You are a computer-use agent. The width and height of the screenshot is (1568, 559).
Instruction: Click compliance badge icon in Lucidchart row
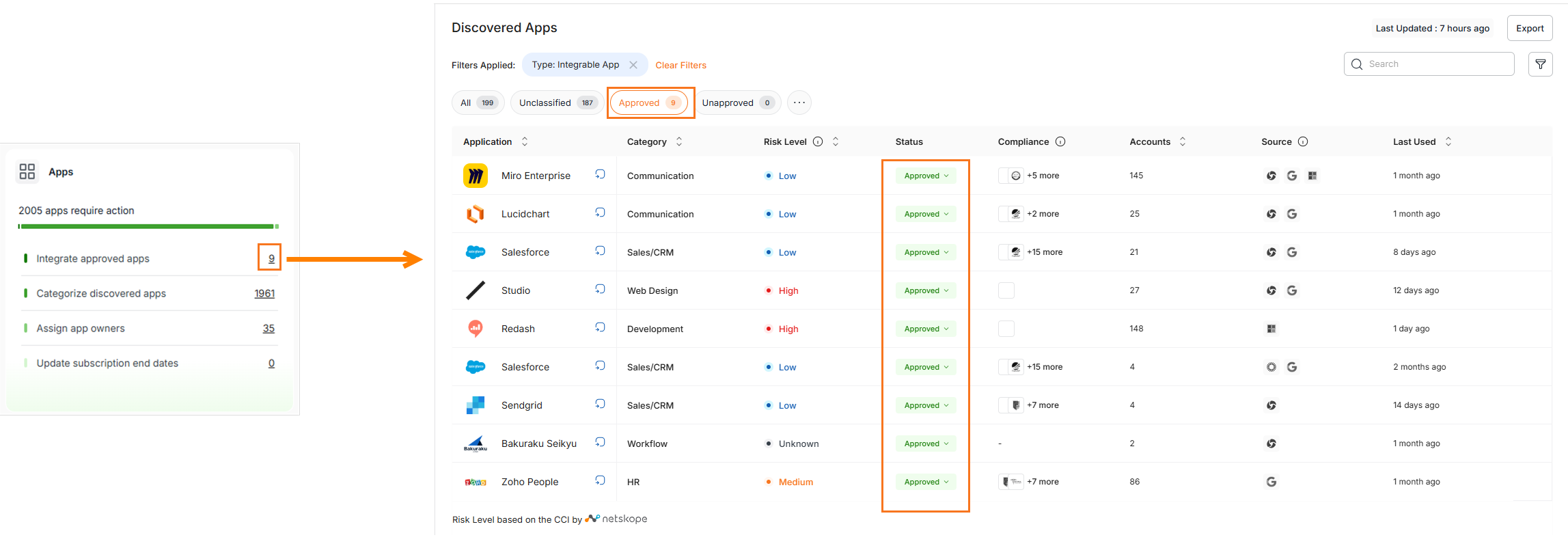point(1016,214)
